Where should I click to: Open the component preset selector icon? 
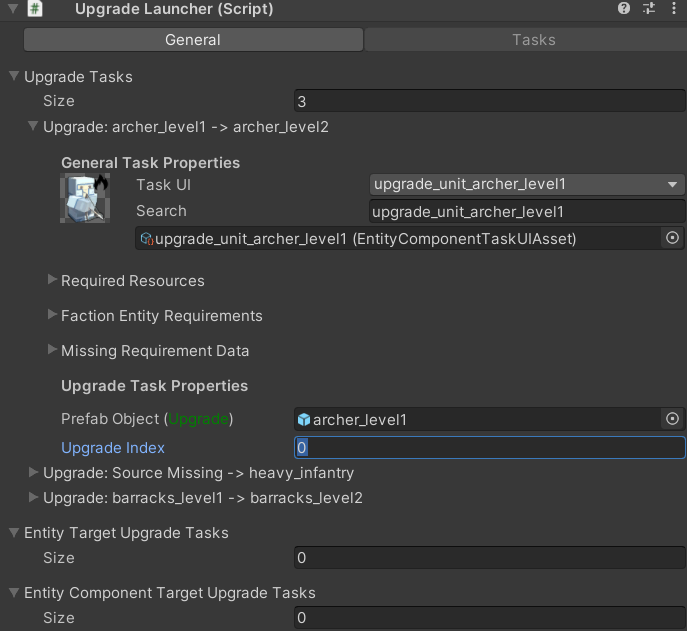649,8
